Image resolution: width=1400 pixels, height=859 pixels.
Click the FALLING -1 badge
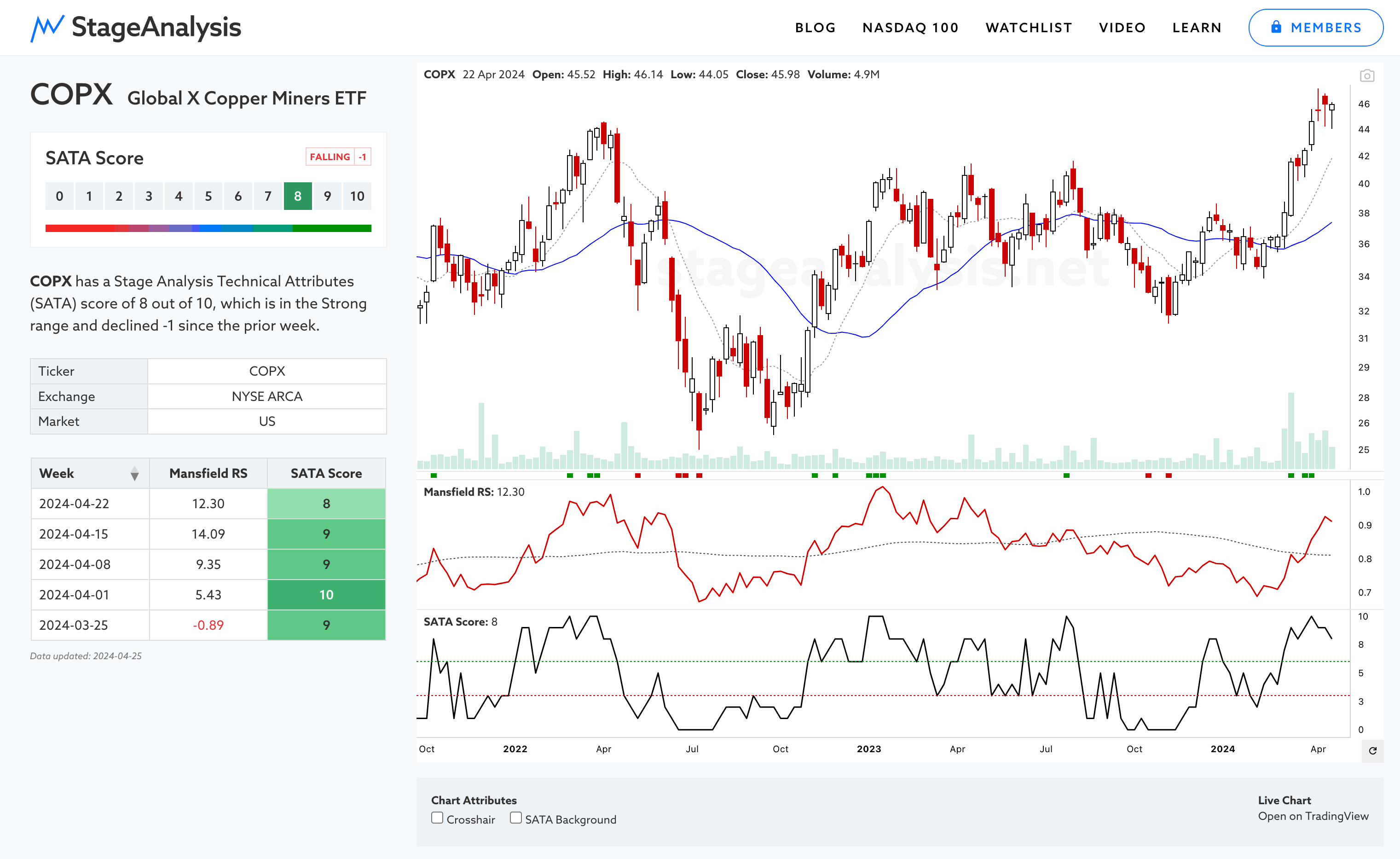click(338, 157)
